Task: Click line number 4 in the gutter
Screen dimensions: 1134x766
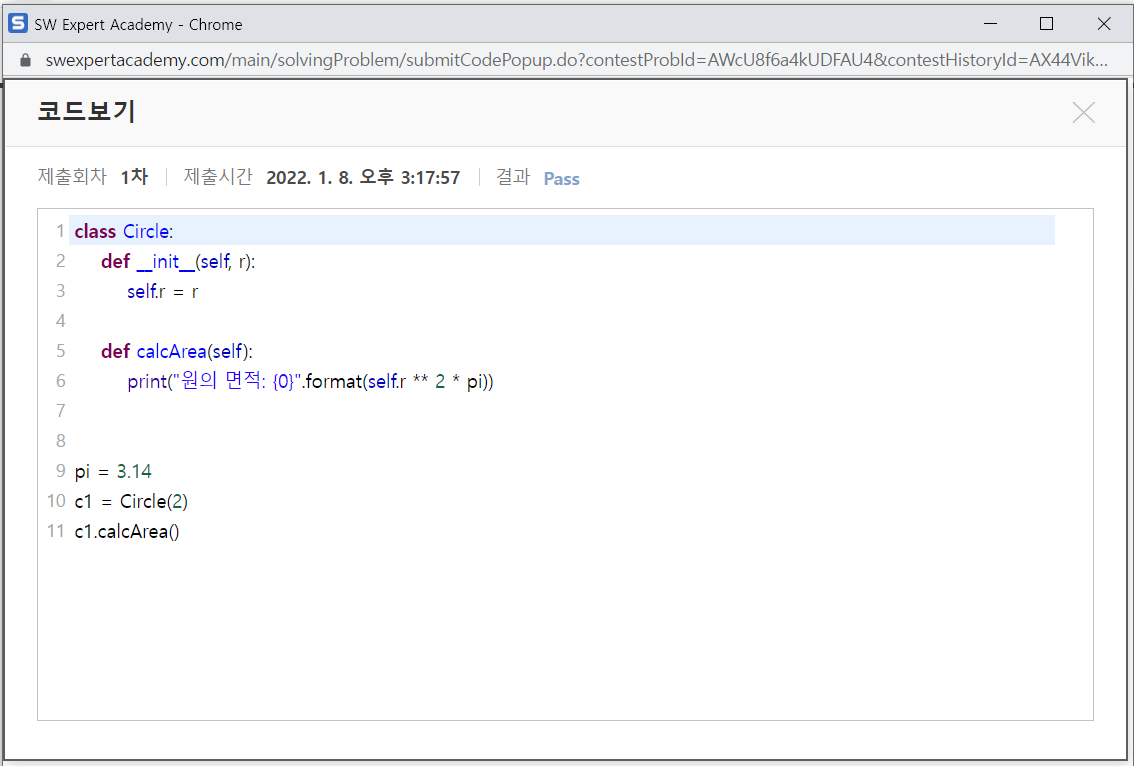Action: point(61,321)
